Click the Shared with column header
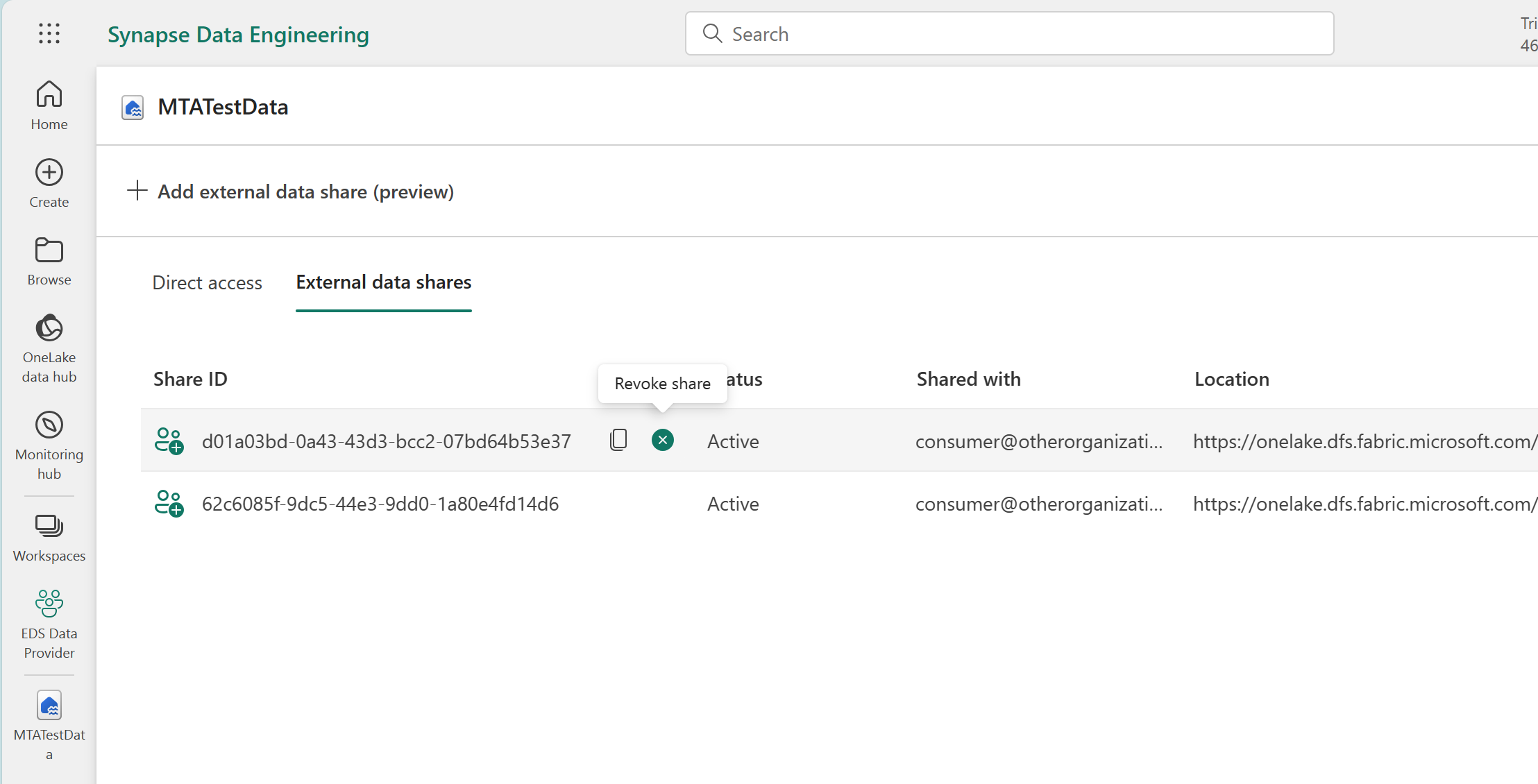 (968, 379)
